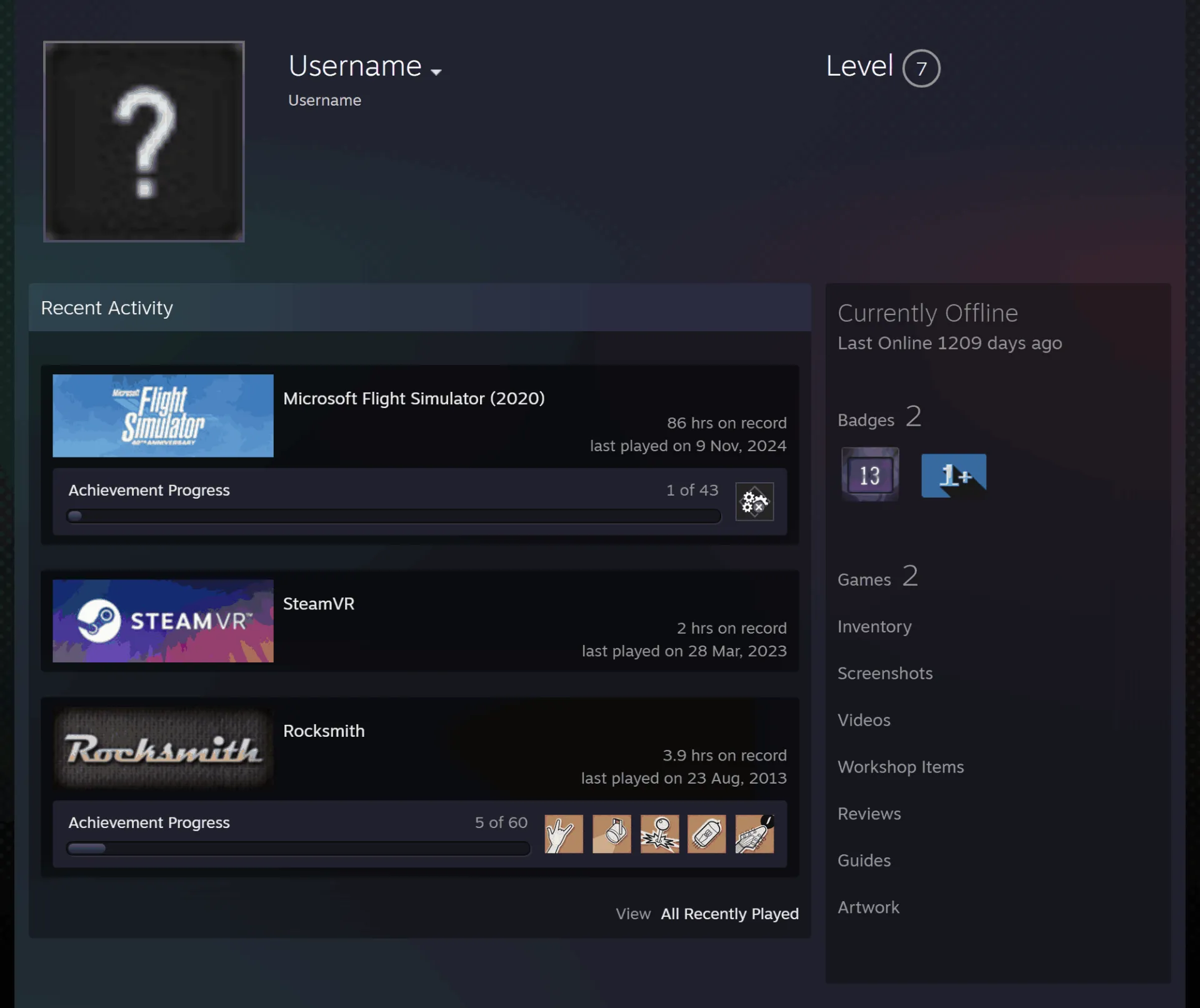1200x1008 pixels.
Task: Open the Level 7 badge circle
Action: click(x=921, y=68)
